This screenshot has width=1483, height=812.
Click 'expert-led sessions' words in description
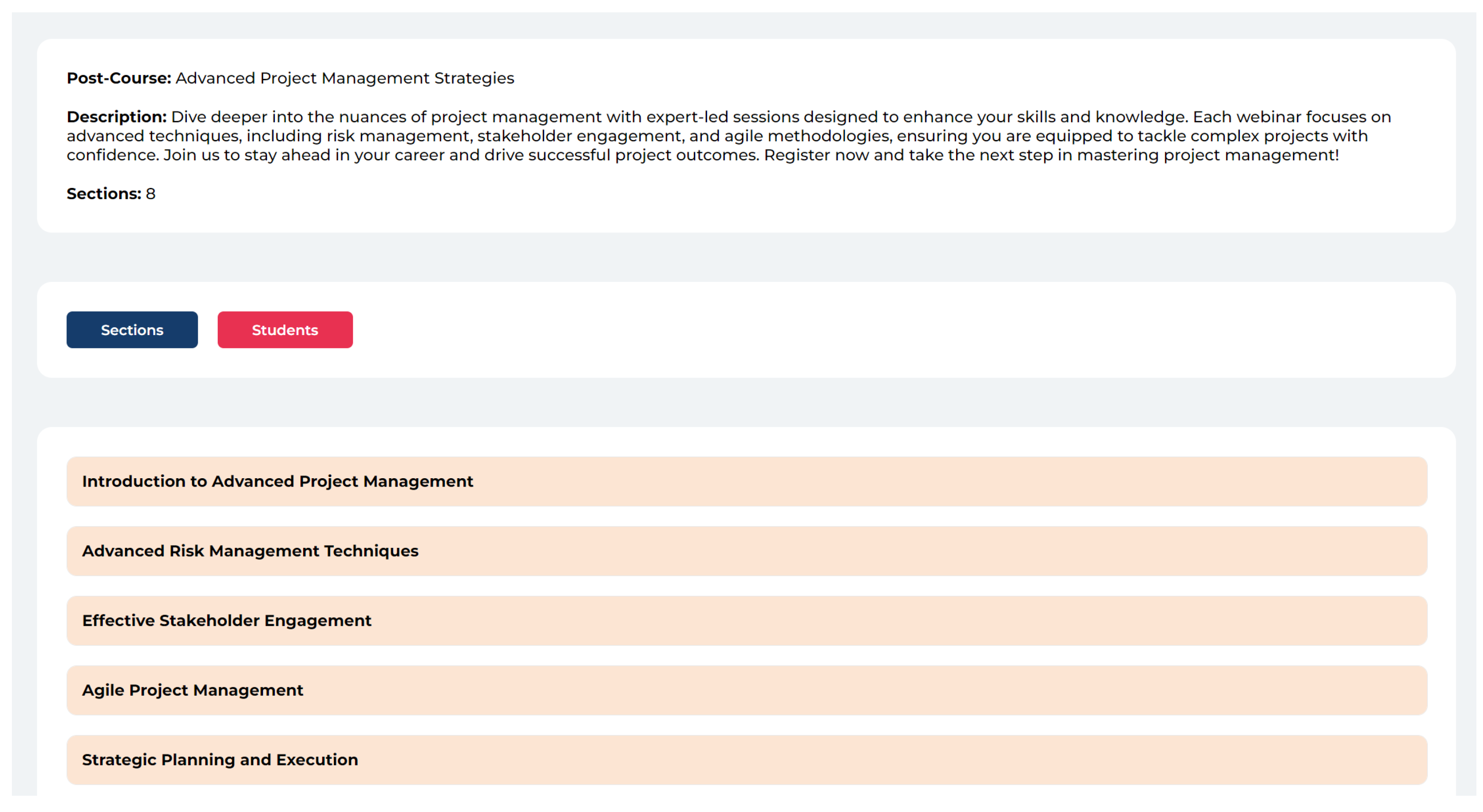(723, 117)
